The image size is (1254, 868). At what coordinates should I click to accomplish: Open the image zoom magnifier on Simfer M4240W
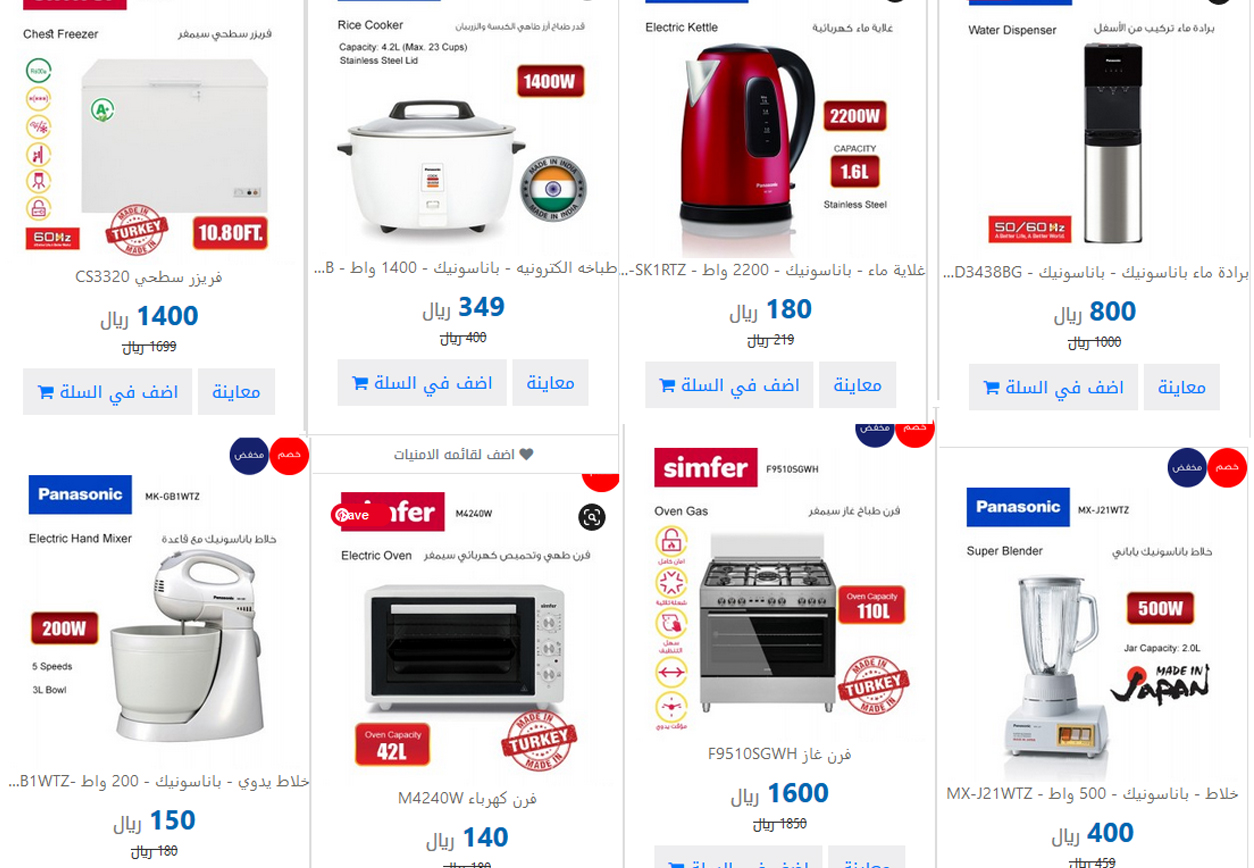[592, 517]
